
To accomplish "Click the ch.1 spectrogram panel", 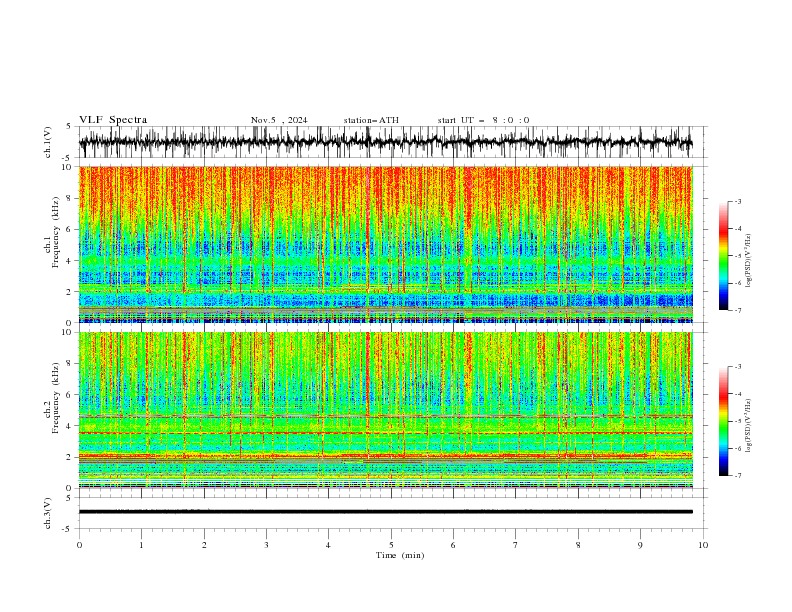I will click(385, 244).
